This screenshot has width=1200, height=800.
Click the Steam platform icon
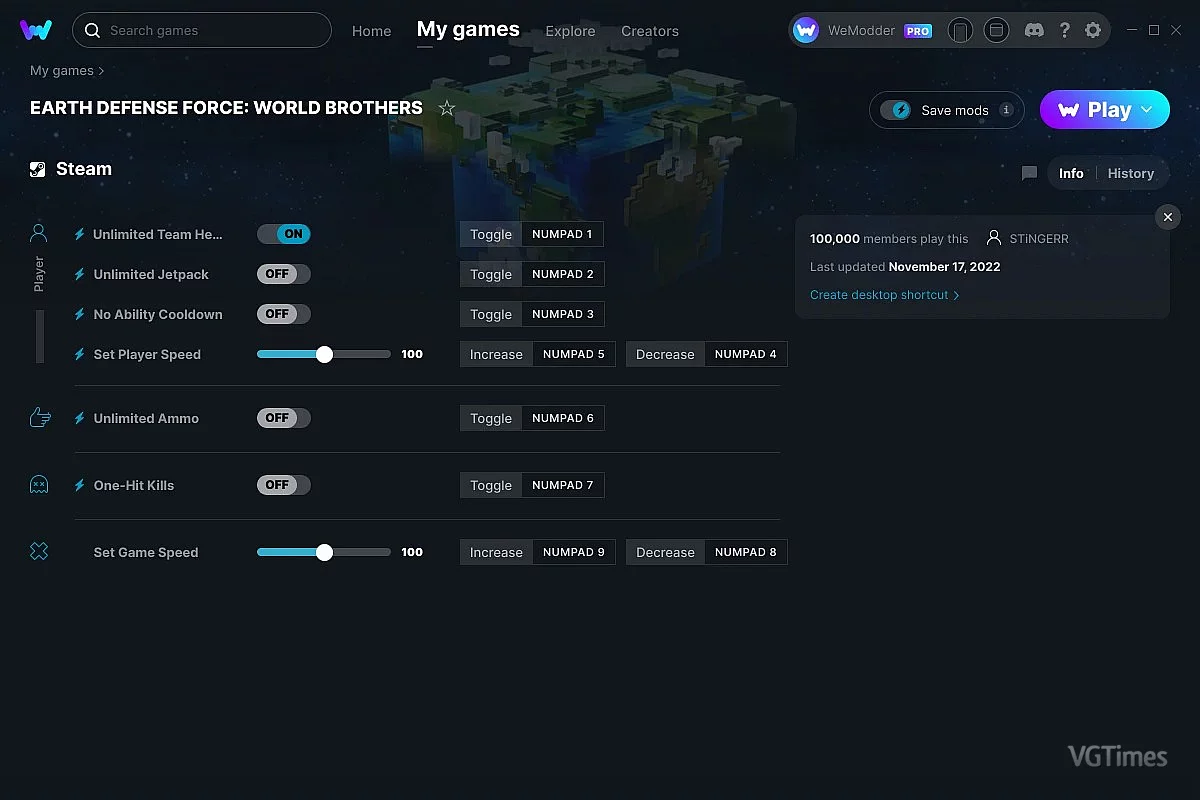pyautogui.click(x=37, y=169)
